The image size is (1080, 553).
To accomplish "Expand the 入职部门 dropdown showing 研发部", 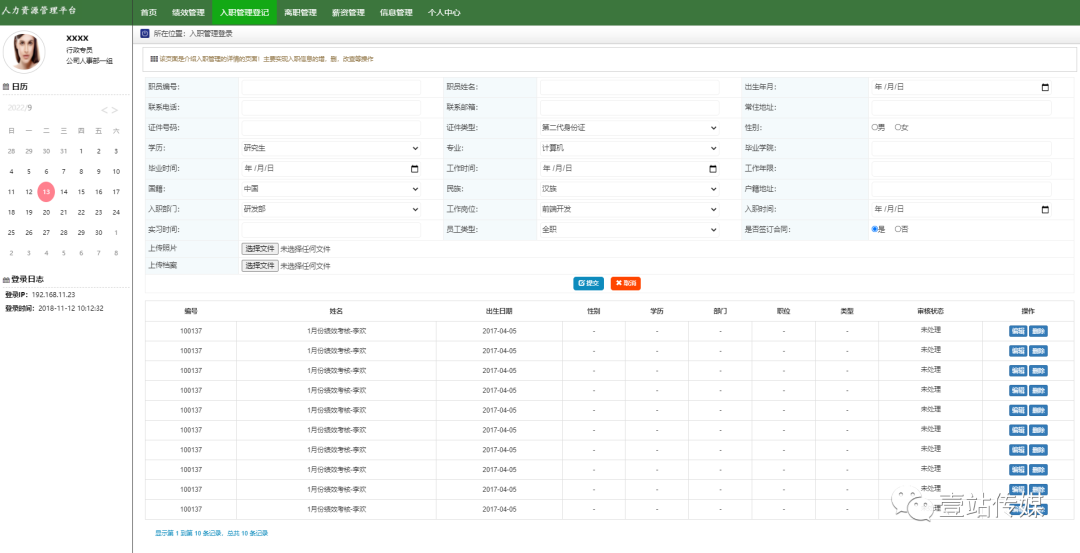I will pos(330,209).
